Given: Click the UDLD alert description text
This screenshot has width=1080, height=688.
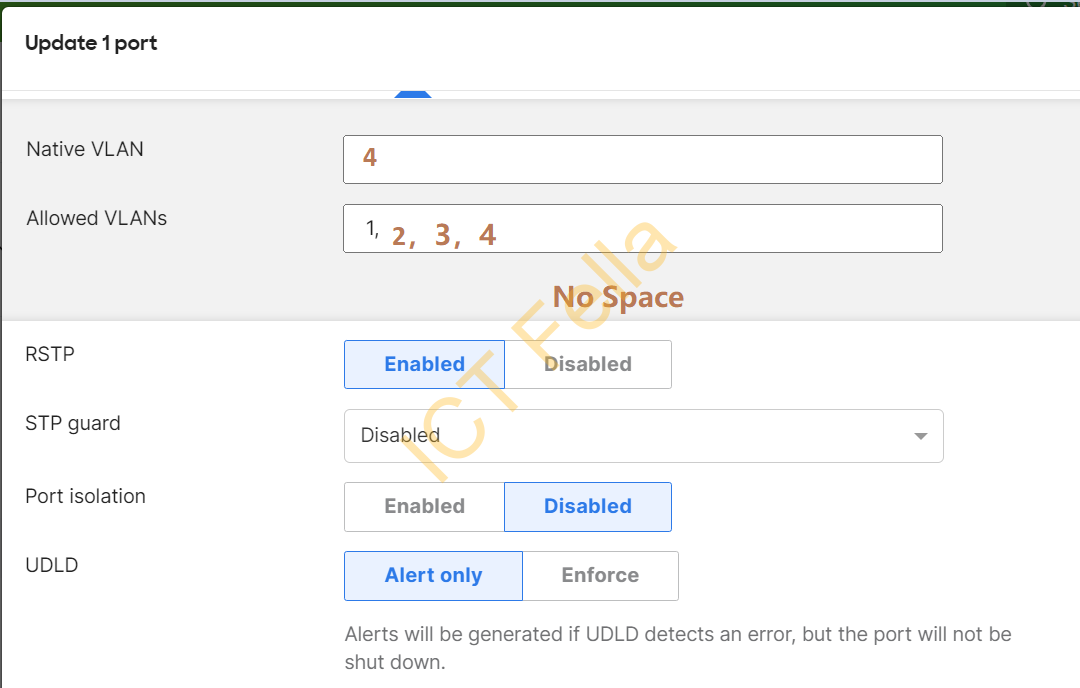Looking at the screenshot, I should tap(678, 648).
